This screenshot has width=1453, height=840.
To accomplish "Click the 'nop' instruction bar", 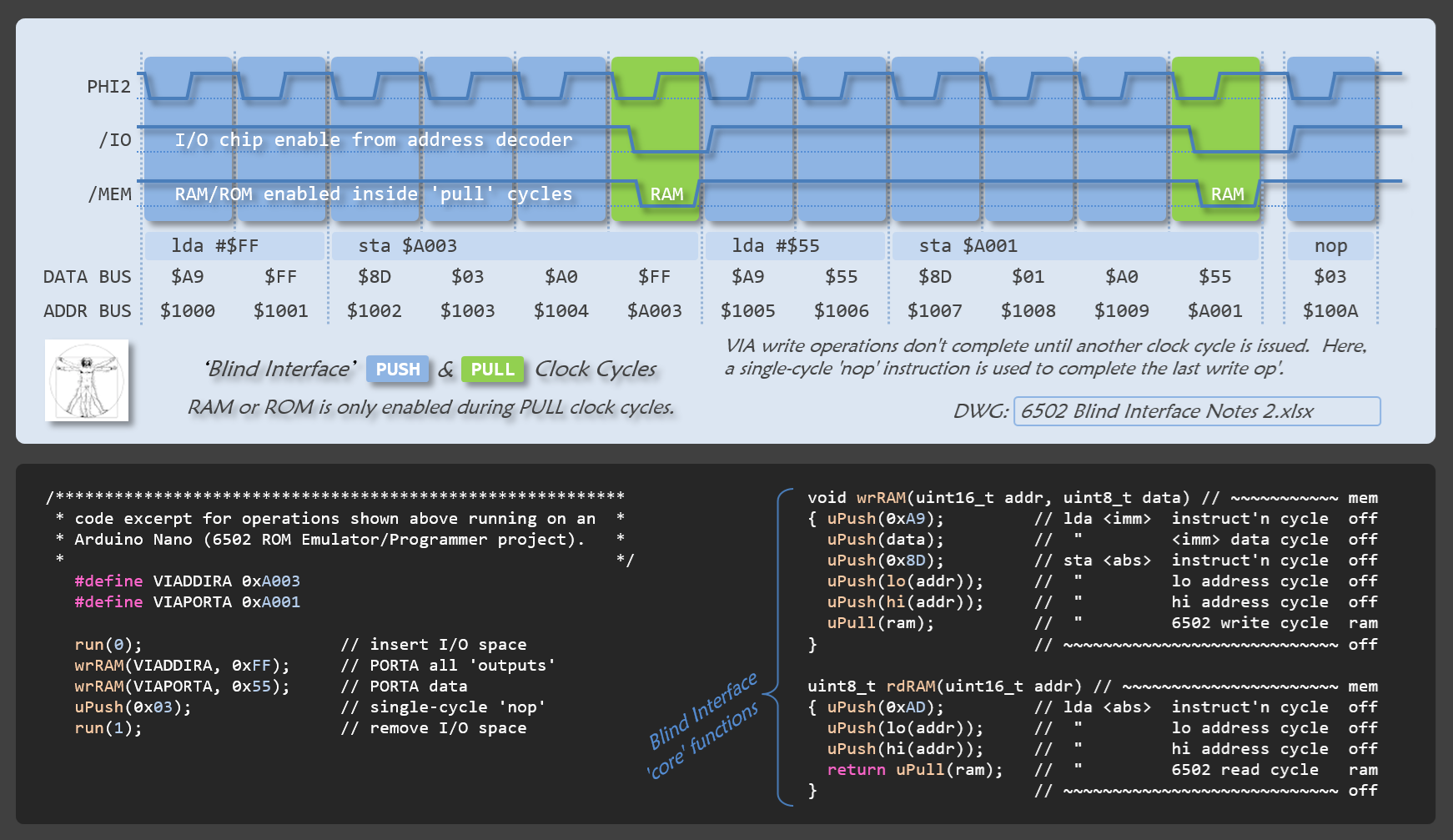I will pos(1330,246).
